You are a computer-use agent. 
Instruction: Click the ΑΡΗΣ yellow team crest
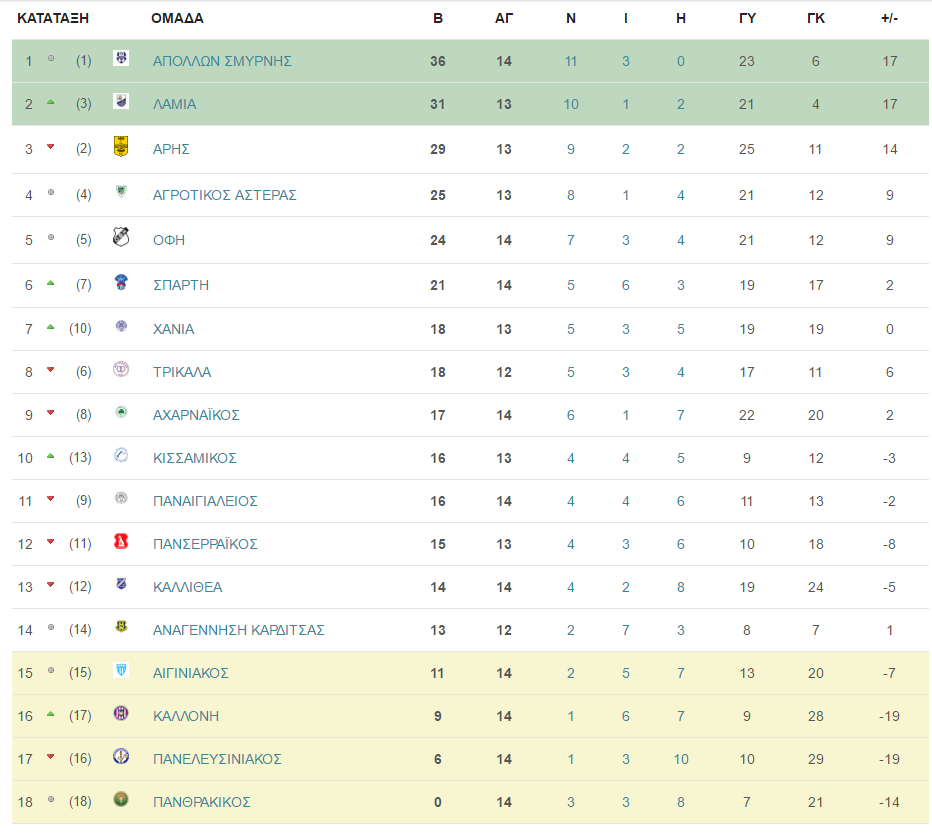click(121, 146)
